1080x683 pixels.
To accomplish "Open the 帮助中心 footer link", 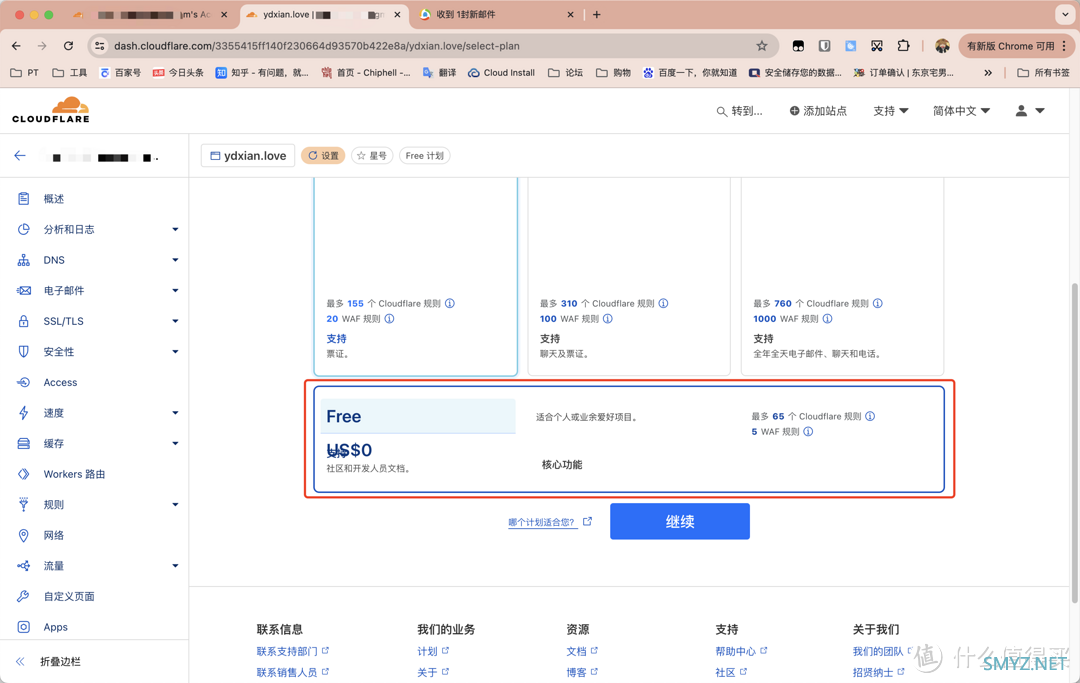I will (x=740, y=651).
